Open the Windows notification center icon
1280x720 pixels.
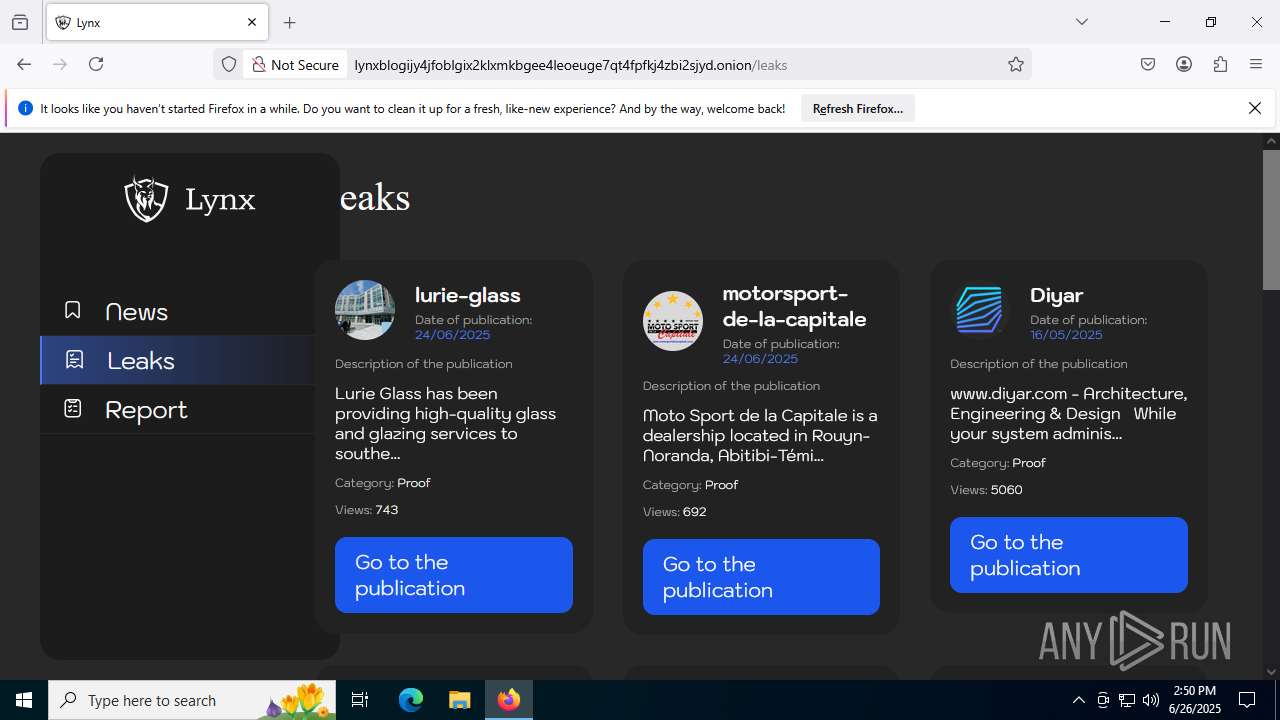tap(1247, 700)
